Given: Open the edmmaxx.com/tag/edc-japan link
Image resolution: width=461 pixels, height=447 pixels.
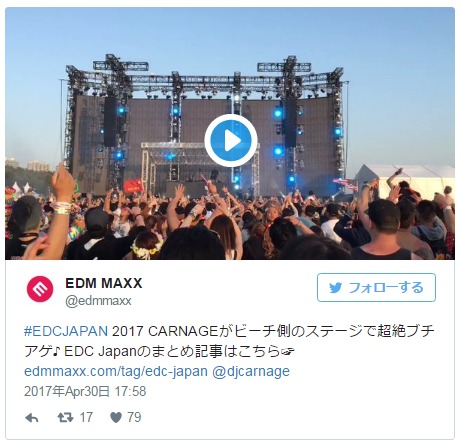Looking at the screenshot, I should [116, 371].
